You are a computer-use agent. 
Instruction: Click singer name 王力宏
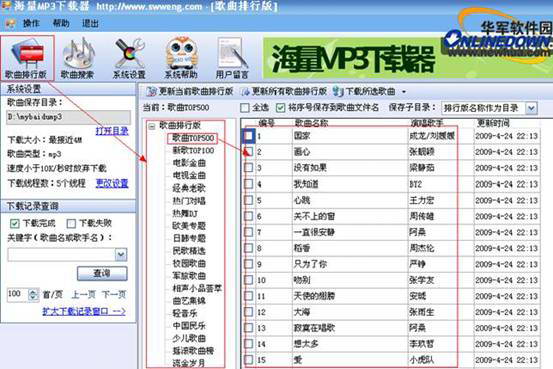422,200
